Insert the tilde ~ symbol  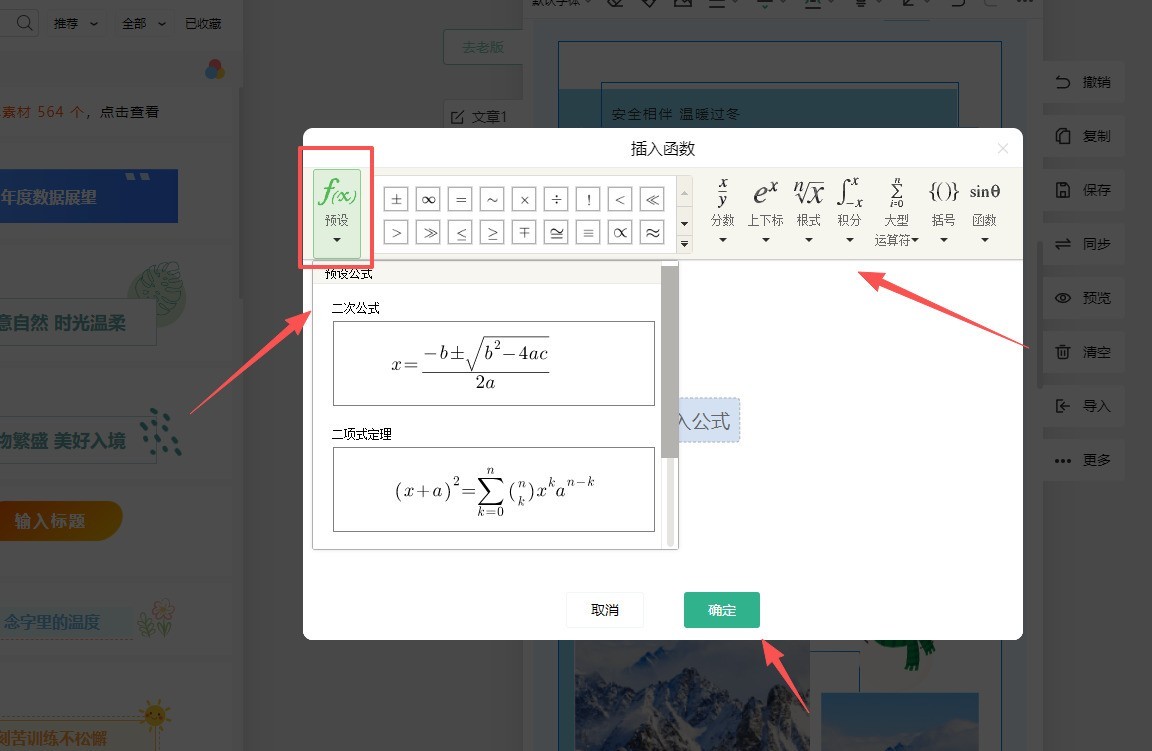tap(492, 199)
